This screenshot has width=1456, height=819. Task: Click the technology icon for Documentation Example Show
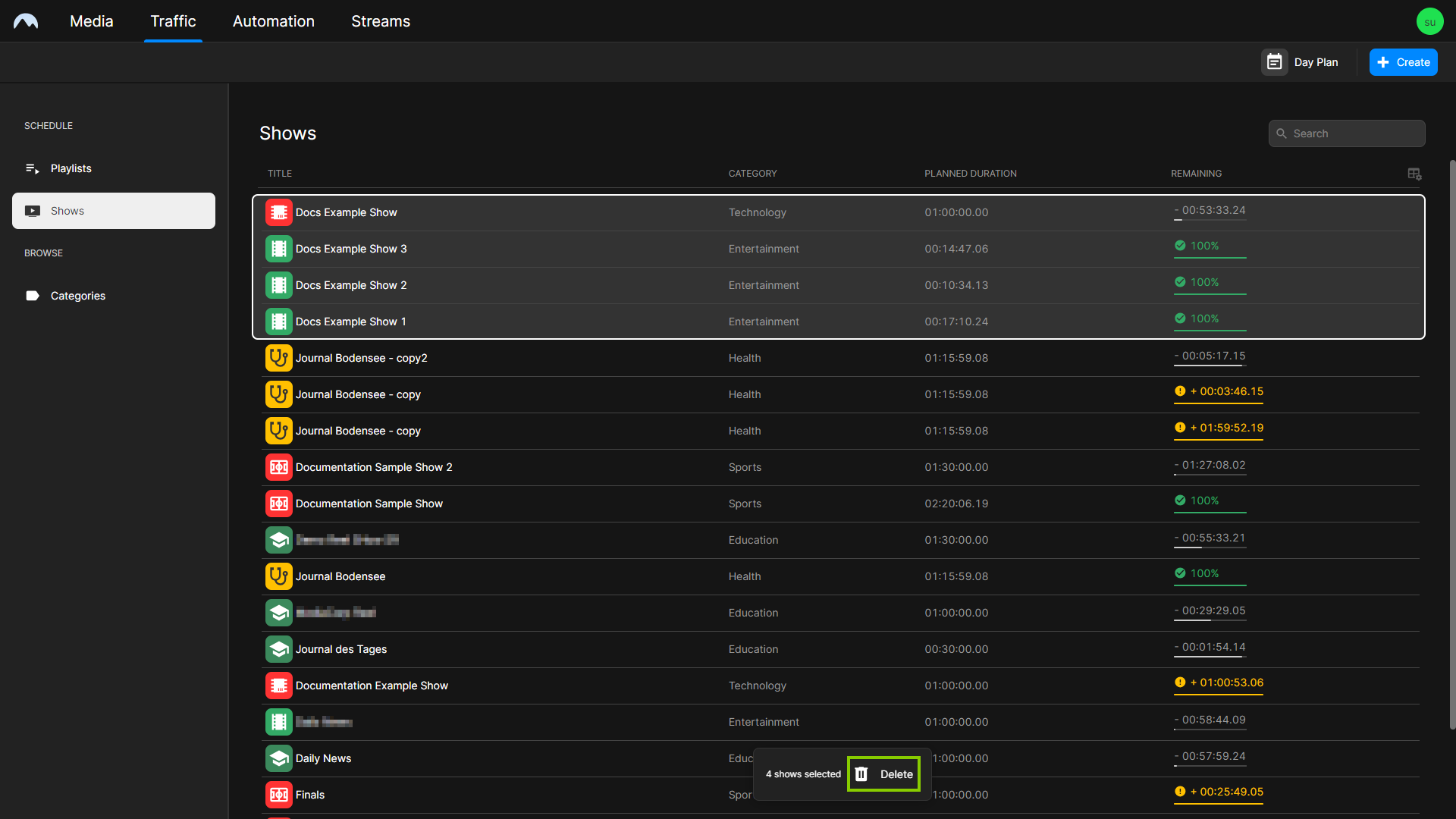[x=278, y=685]
